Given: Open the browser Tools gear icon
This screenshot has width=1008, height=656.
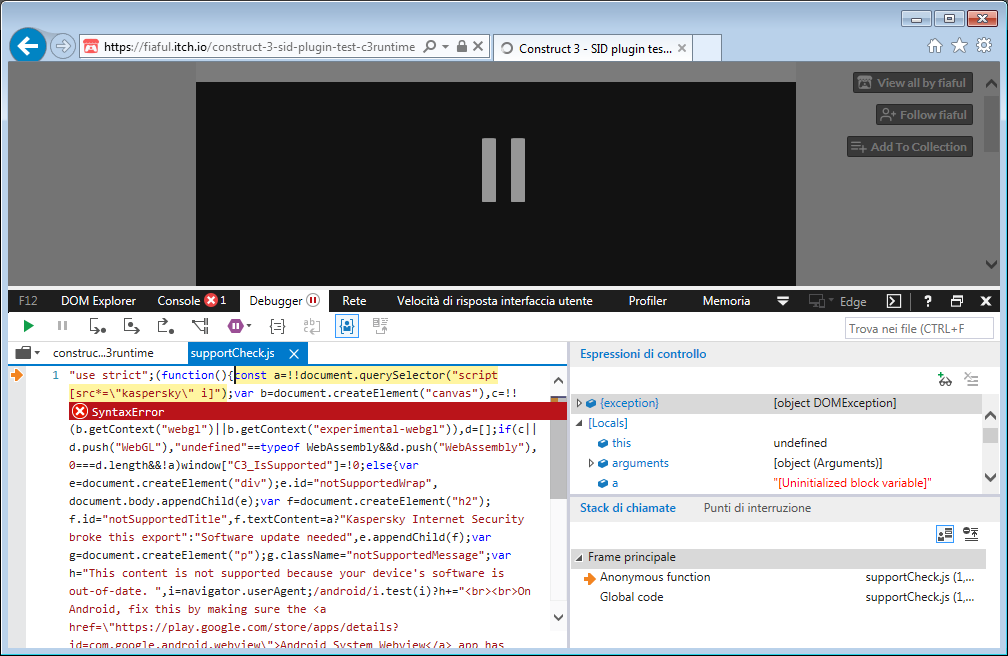Looking at the screenshot, I should [984, 46].
